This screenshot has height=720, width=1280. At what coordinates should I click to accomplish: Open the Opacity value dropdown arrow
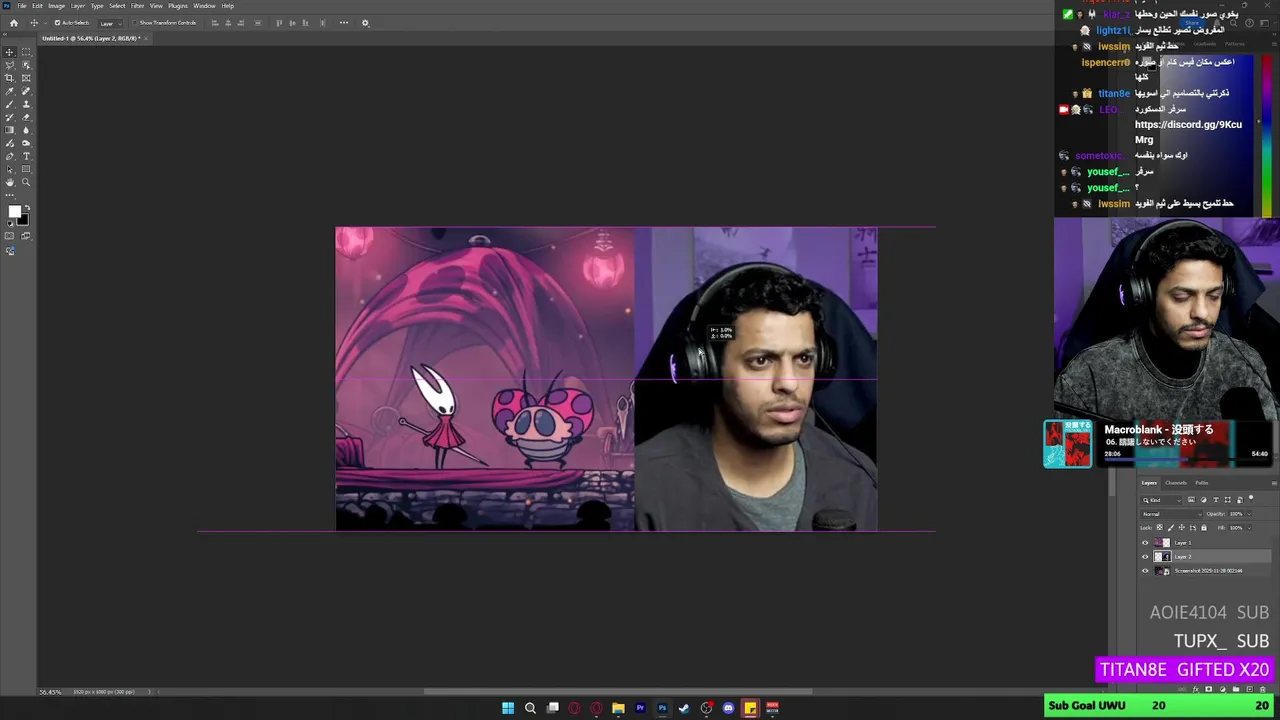click(x=1249, y=514)
